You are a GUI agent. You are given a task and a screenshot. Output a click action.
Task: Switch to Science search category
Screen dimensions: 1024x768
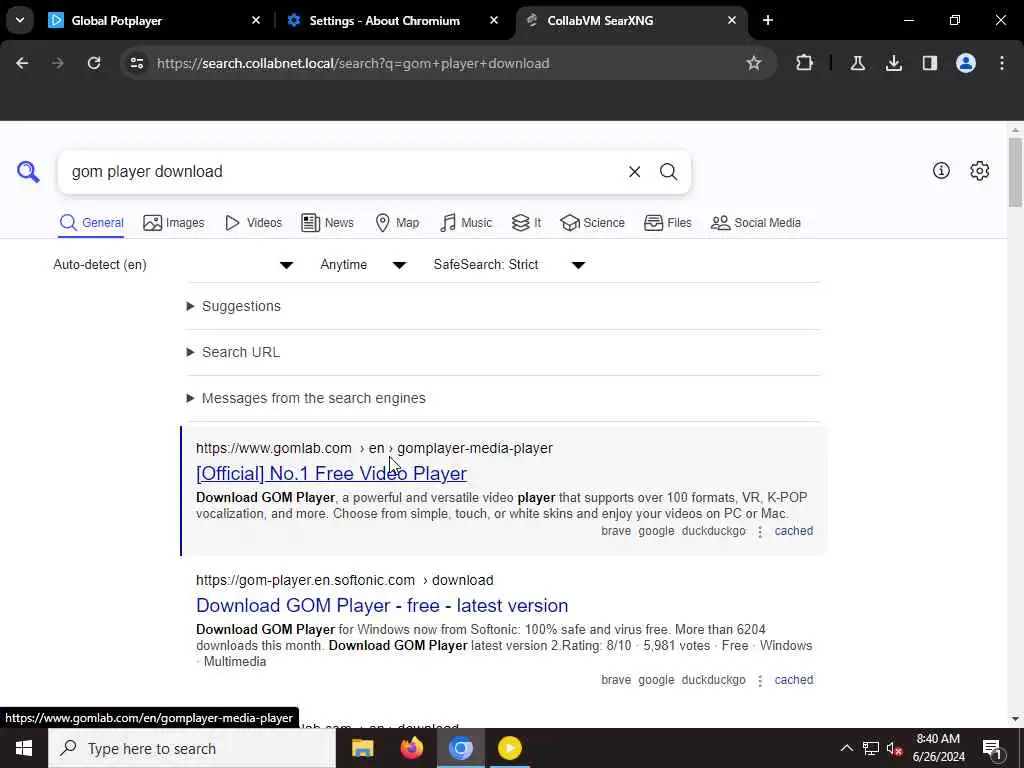click(592, 223)
